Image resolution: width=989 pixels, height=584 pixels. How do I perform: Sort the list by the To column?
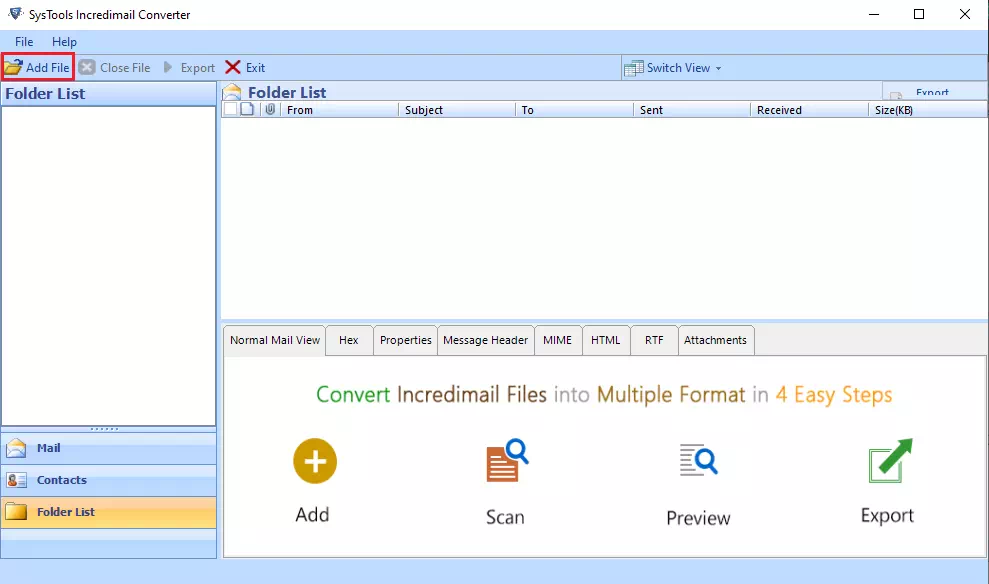[x=574, y=110]
